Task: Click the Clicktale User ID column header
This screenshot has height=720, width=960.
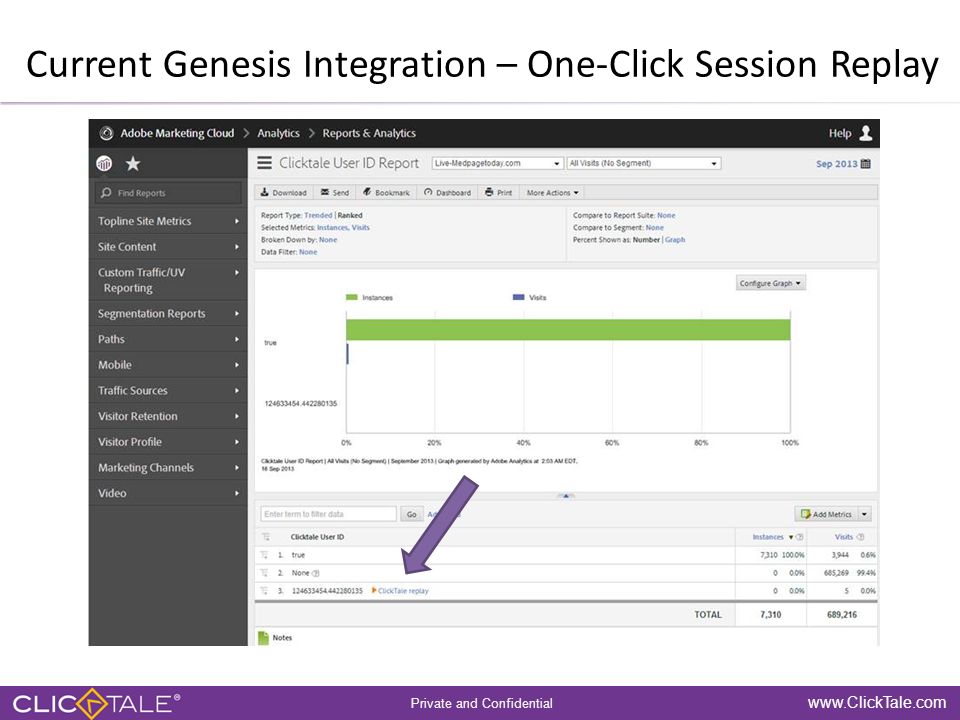Action: pos(317,537)
